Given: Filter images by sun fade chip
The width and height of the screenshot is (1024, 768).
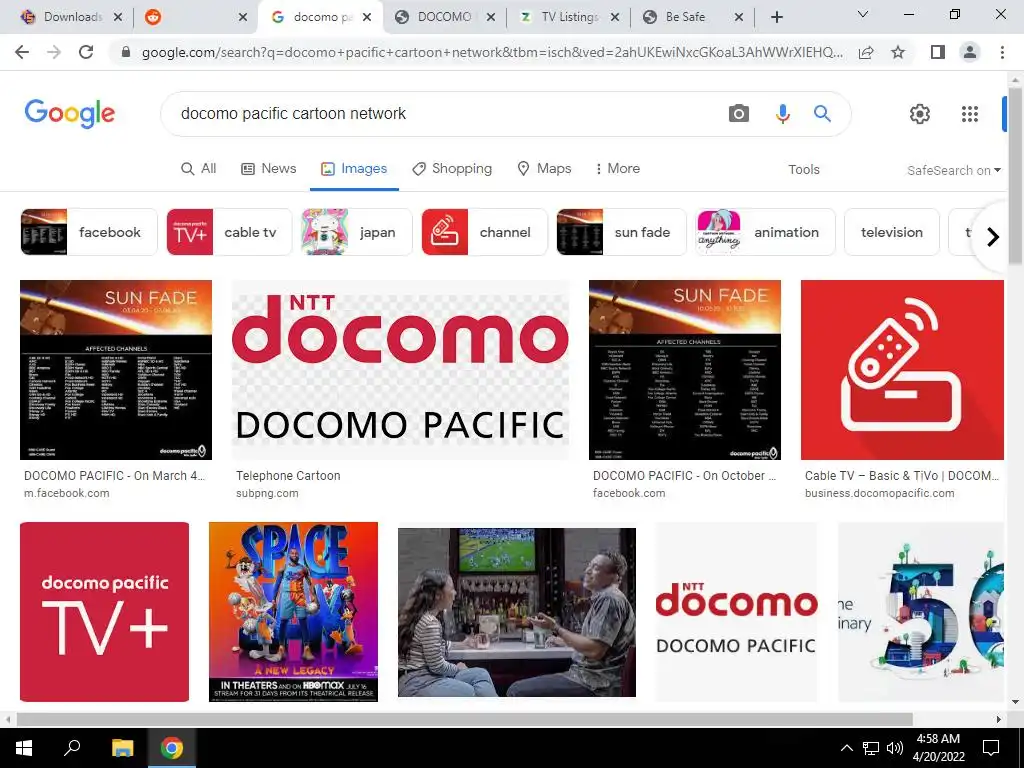Looking at the screenshot, I should pos(621,232).
